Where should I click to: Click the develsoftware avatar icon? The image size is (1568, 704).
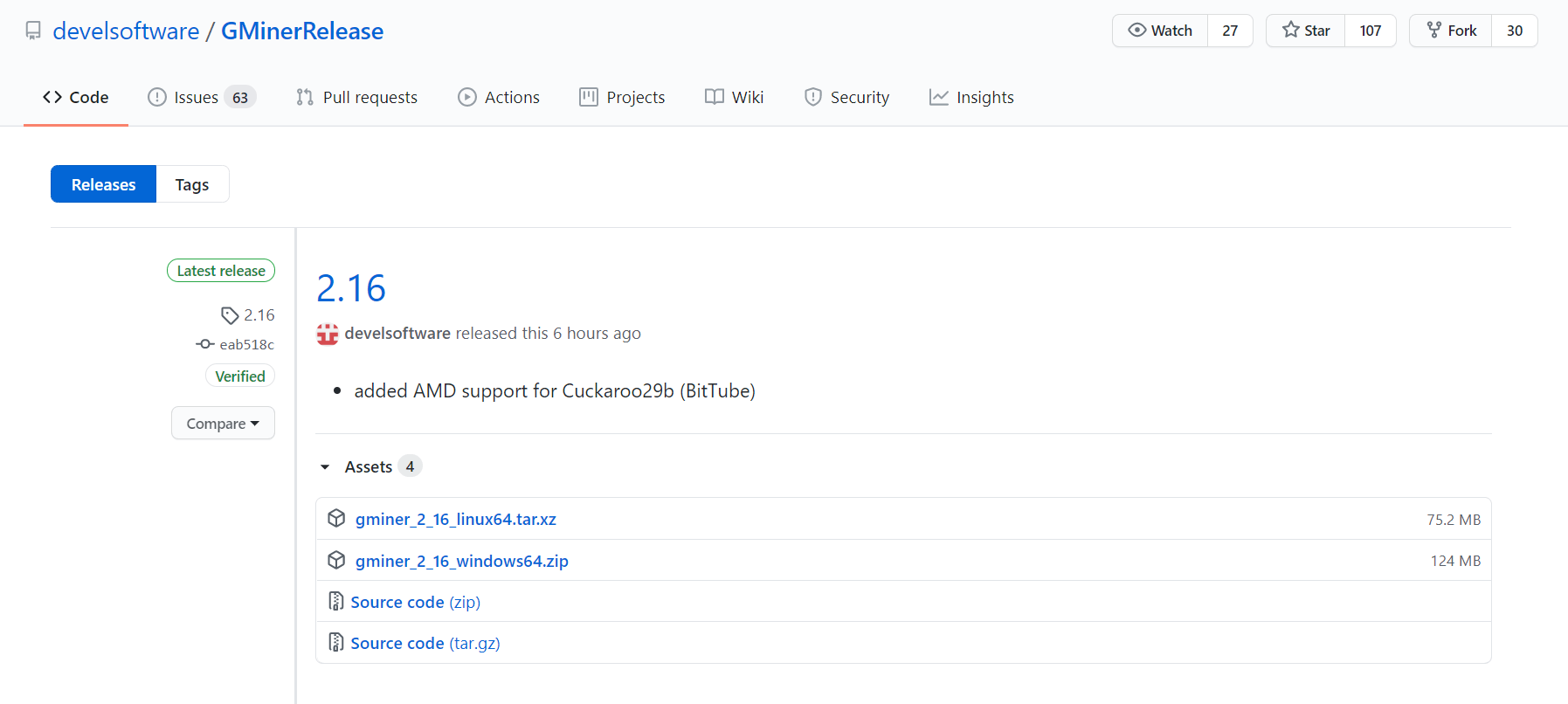click(328, 334)
